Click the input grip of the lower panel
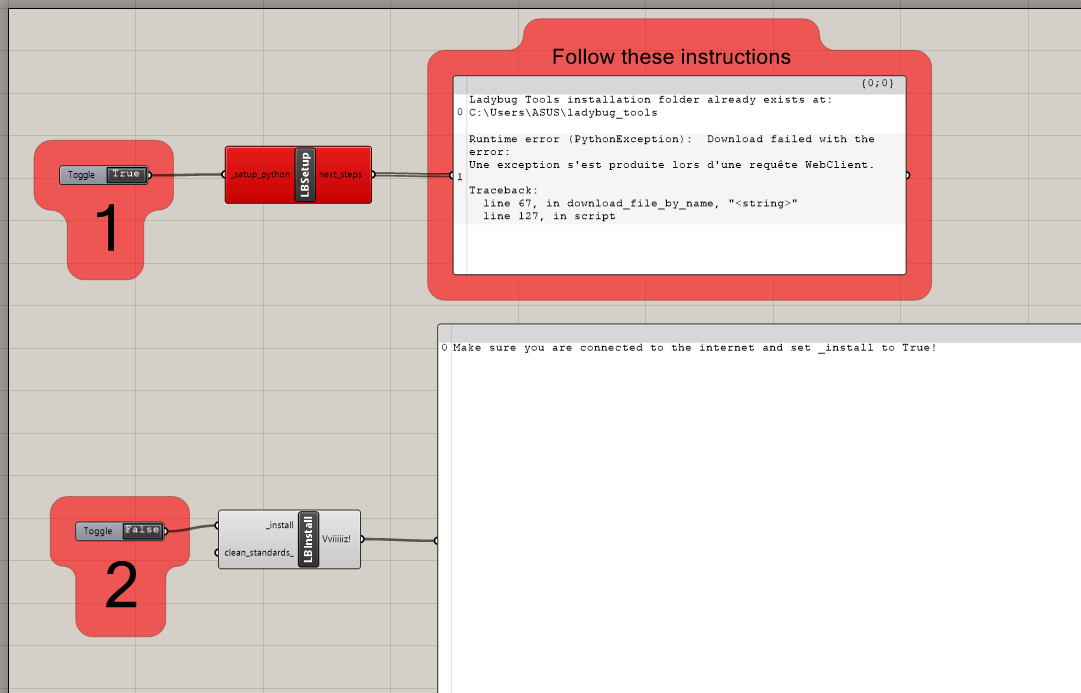This screenshot has height=693, width=1081. (x=437, y=541)
